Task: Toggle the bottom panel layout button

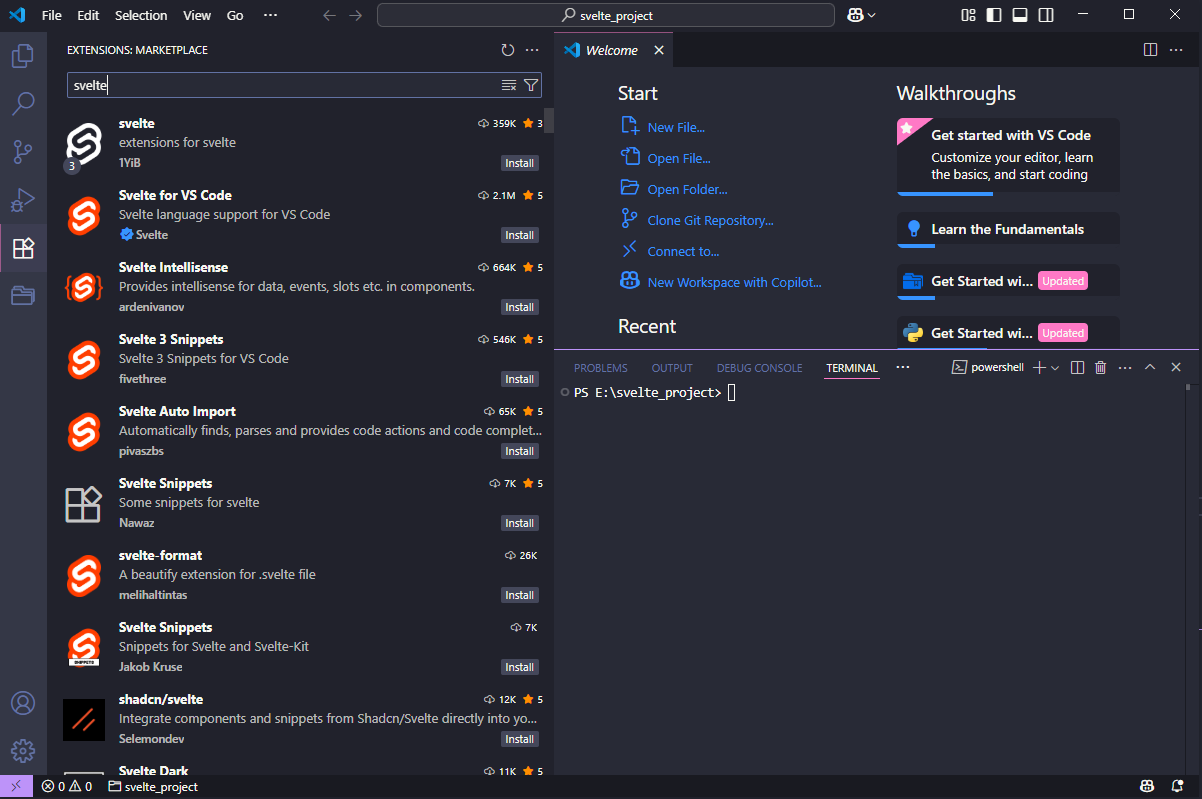Action: (1019, 15)
